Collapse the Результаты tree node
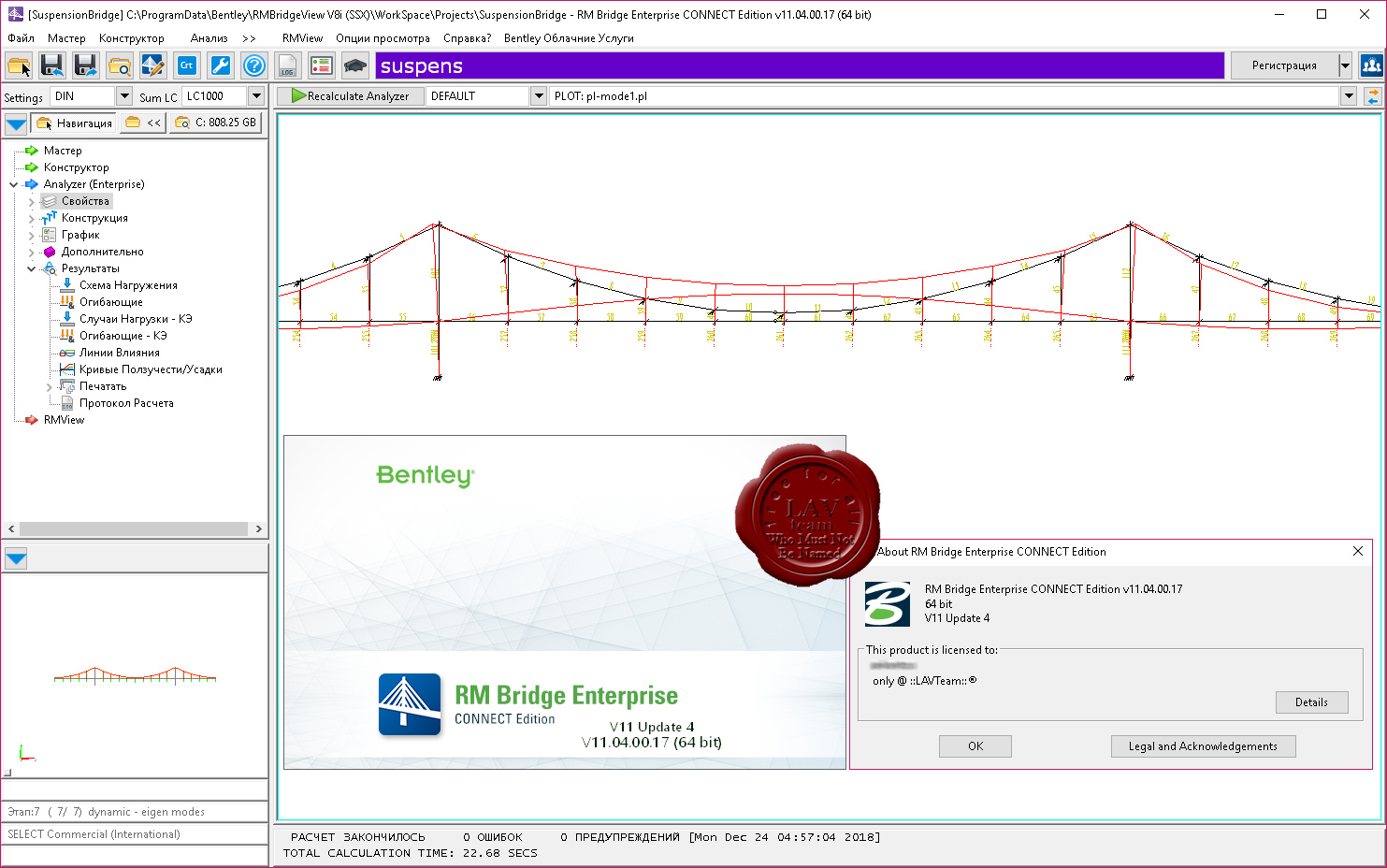 click(31, 268)
